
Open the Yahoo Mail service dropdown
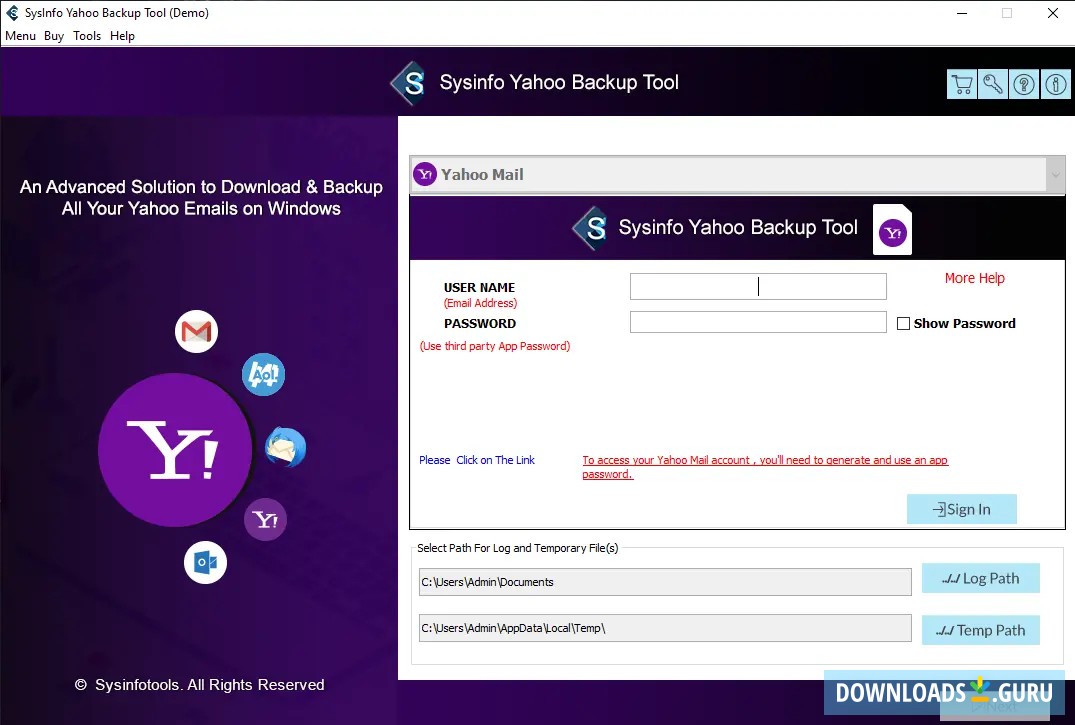(1055, 174)
